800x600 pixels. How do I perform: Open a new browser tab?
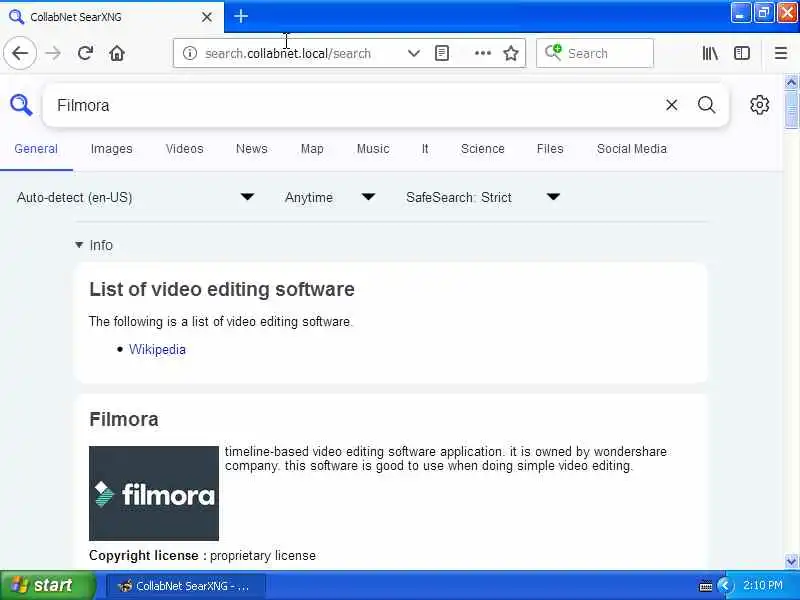pyautogui.click(x=241, y=16)
